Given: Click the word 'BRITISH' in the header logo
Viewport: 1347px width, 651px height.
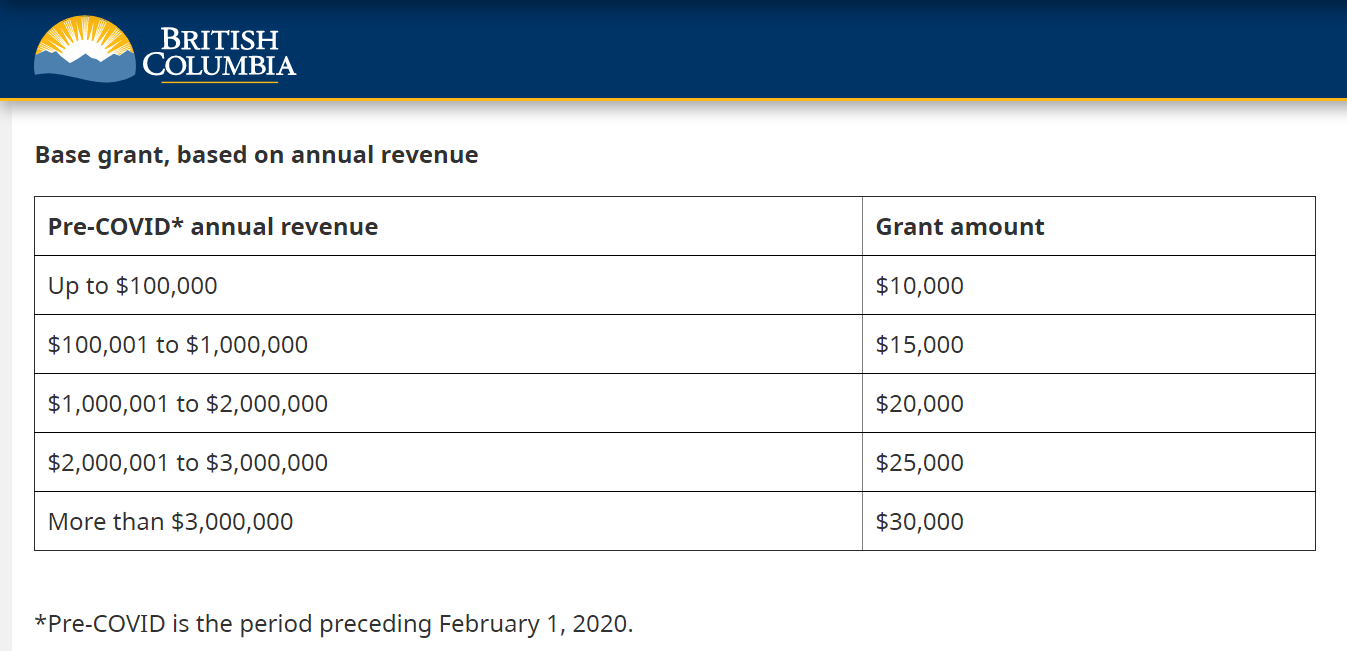Looking at the screenshot, I should (x=219, y=40).
